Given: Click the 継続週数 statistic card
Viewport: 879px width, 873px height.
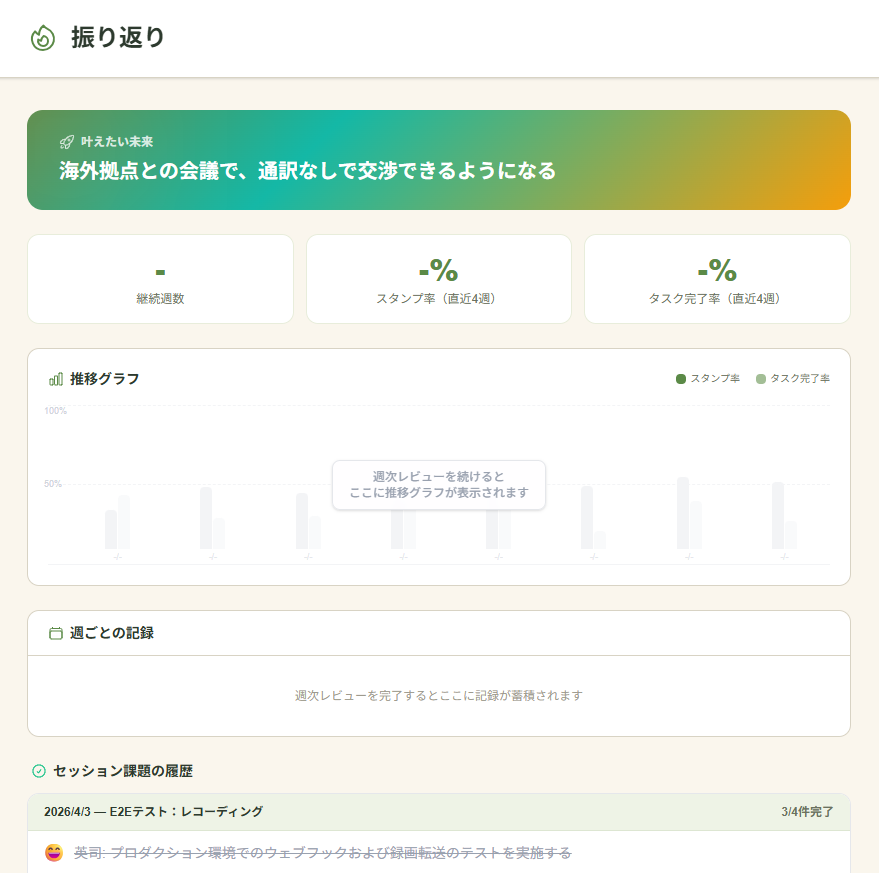Looking at the screenshot, I should point(159,279).
